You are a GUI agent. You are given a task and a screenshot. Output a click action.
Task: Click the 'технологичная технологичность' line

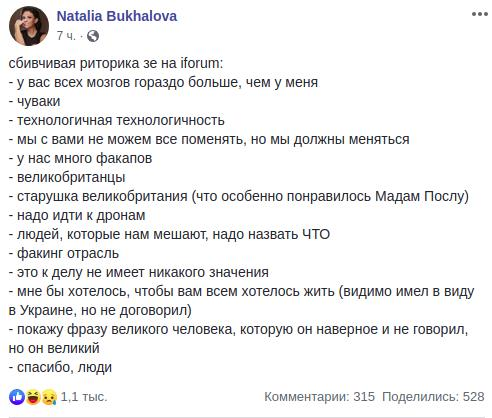coord(117,120)
